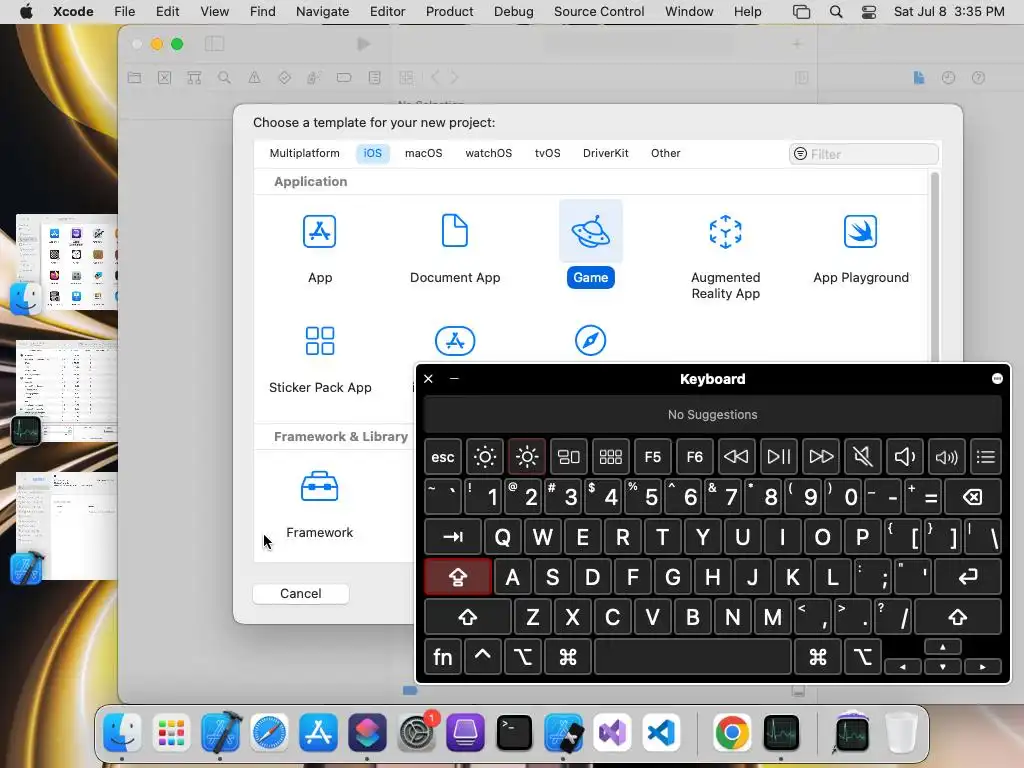
Task: Open Safari from the Dock
Action: pyautogui.click(x=269, y=733)
